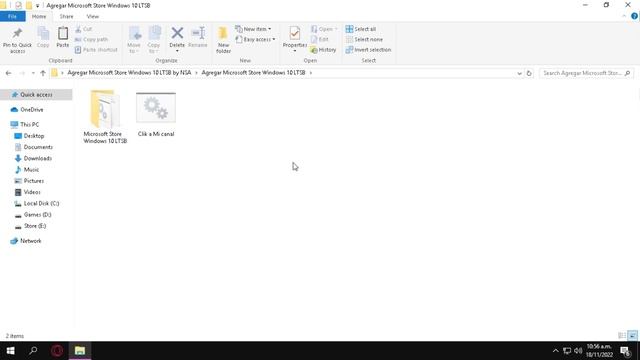Open Documents in navigation pane

(x=38, y=147)
